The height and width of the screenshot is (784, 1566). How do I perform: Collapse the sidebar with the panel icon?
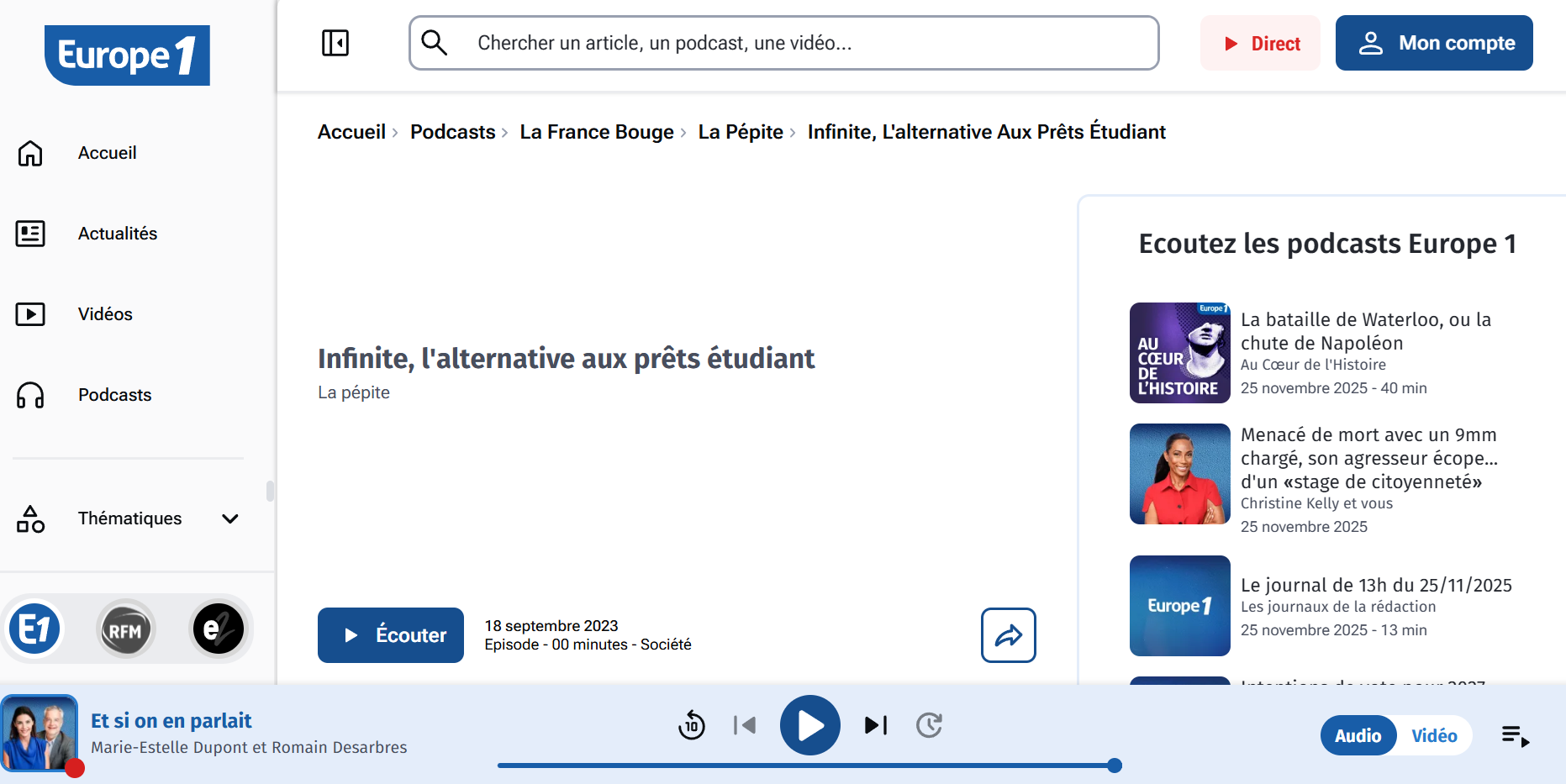point(335,43)
